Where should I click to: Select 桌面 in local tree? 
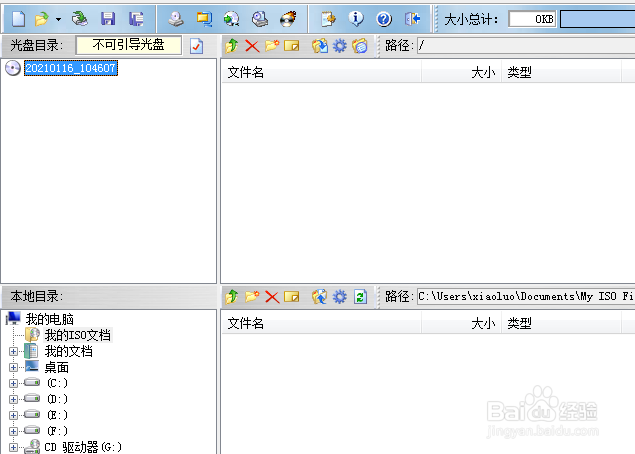click(x=56, y=367)
